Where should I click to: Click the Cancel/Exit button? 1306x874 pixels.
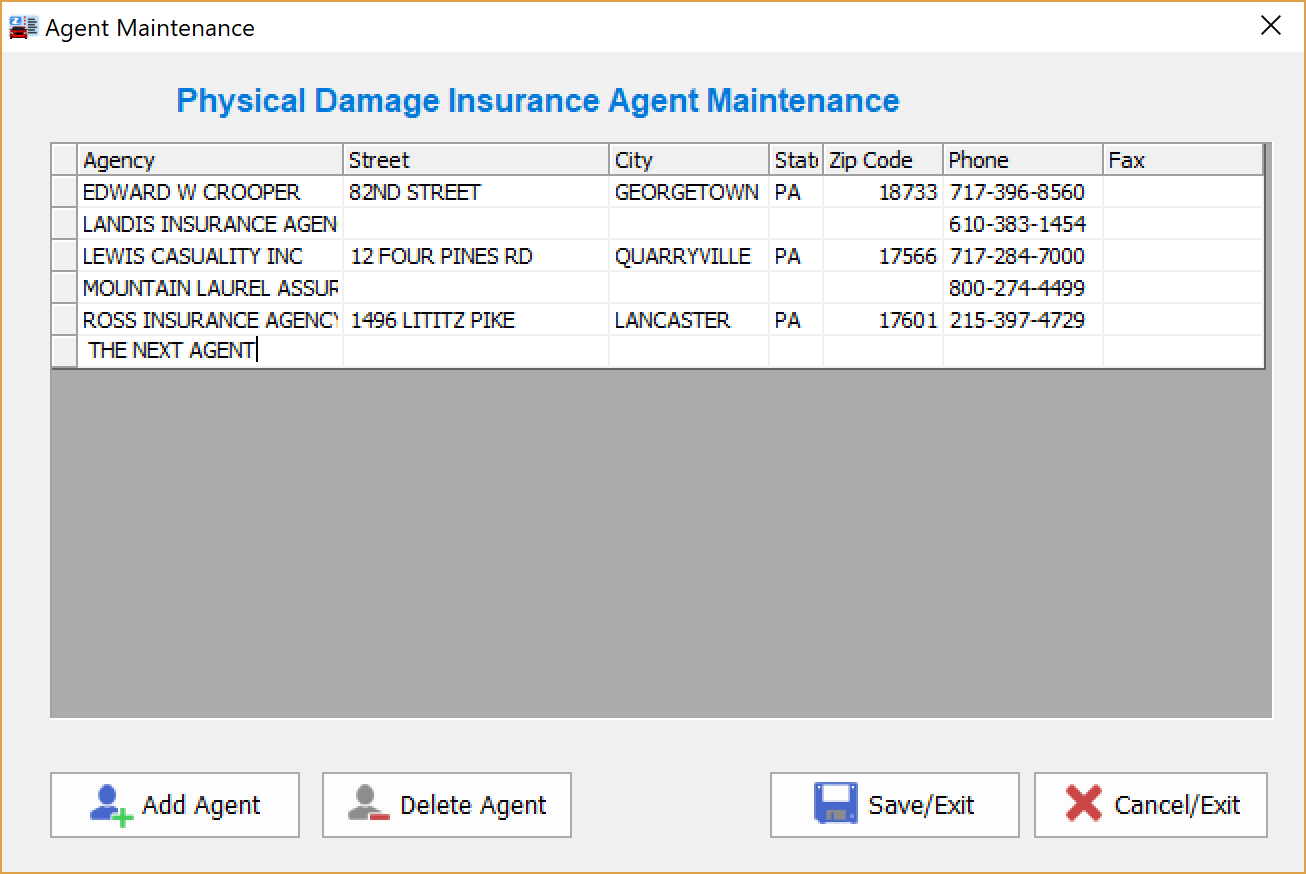click(1150, 805)
